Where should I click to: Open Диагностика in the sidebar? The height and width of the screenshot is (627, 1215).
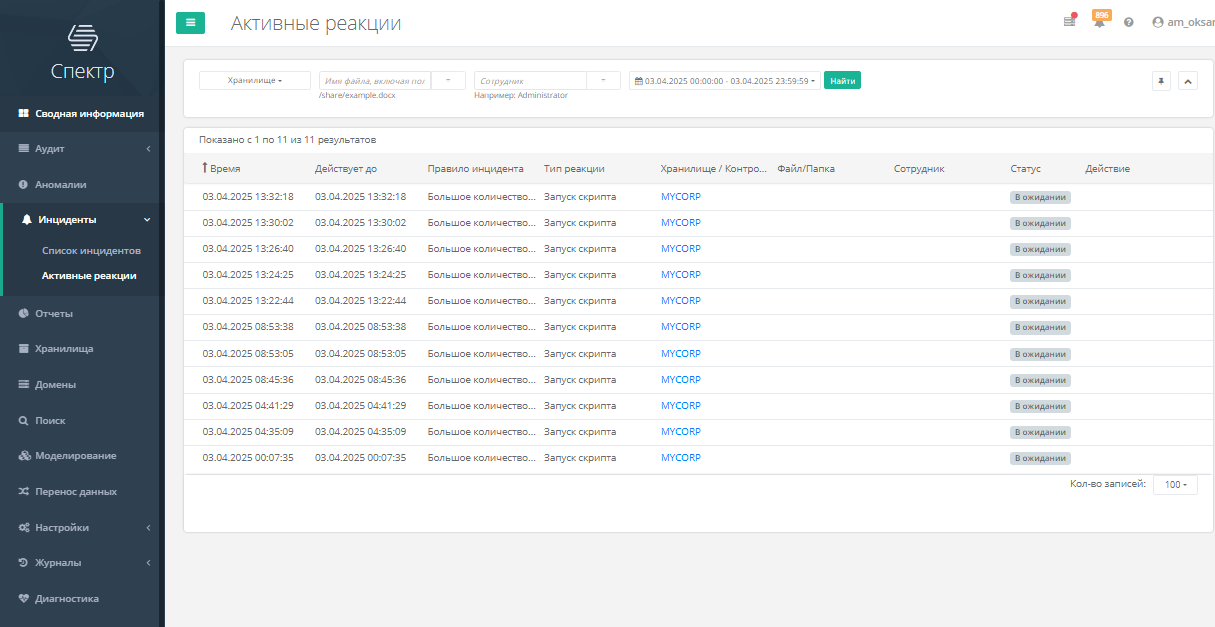coord(81,599)
